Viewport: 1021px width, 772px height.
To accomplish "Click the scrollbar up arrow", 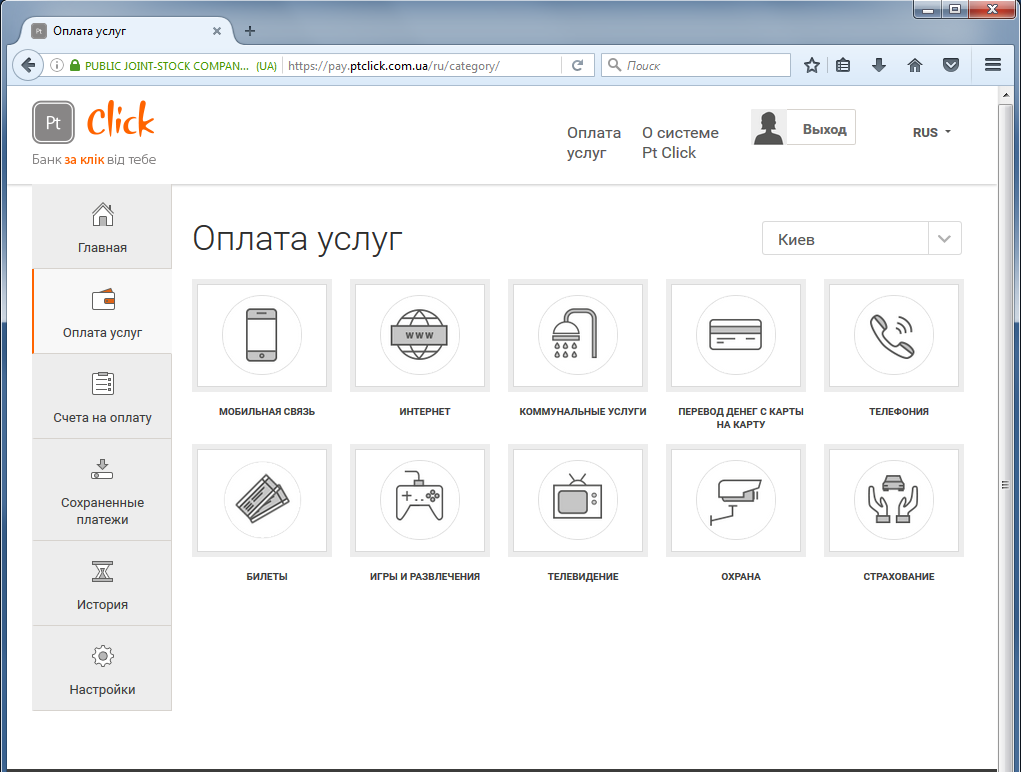I will point(1005,95).
